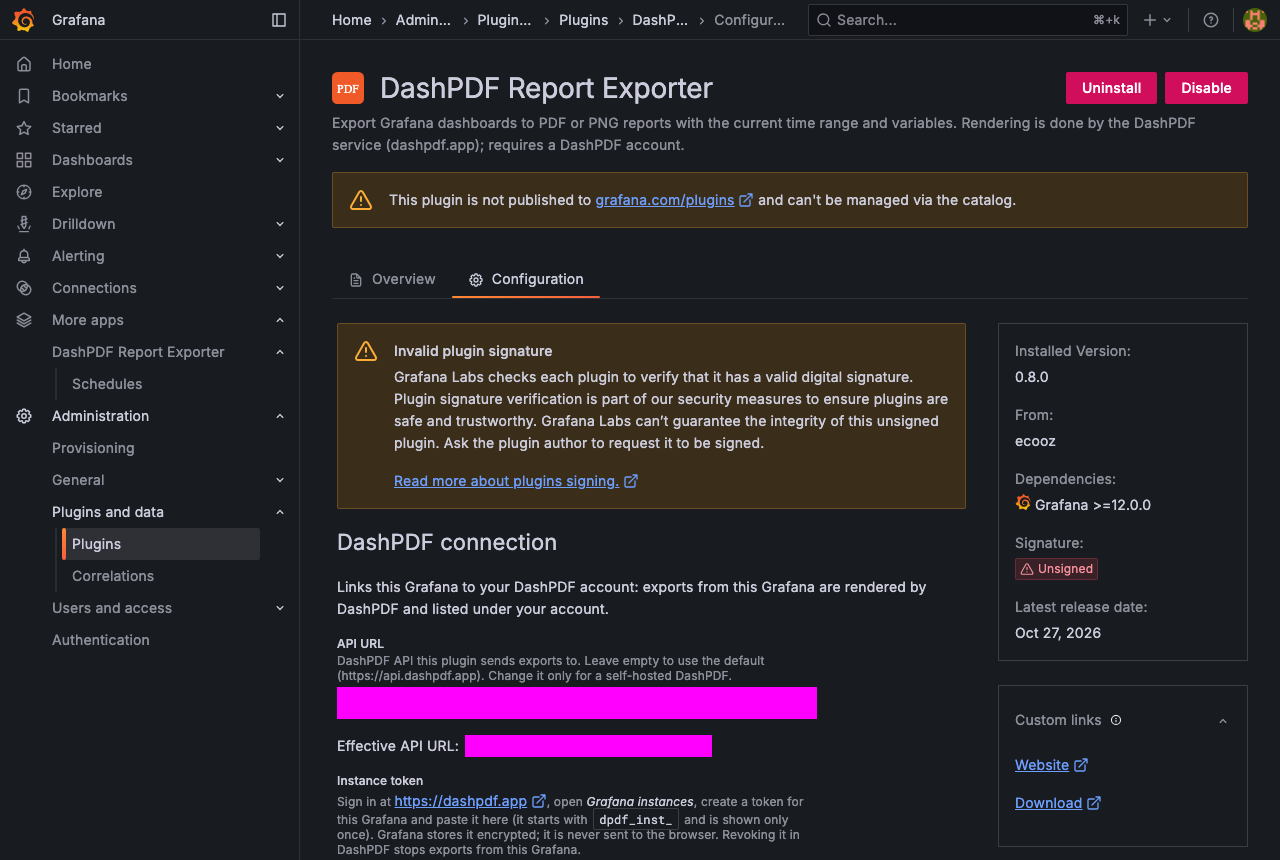This screenshot has height=860, width=1280.
Task: Collapse the Plugins and data chevron
Action: pyautogui.click(x=280, y=512)
